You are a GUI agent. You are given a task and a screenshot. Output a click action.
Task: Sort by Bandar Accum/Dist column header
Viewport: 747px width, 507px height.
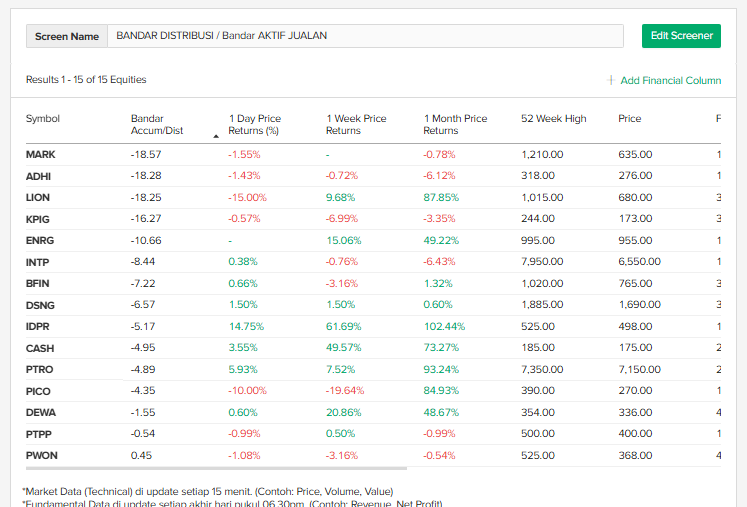click(x=157, y=124)
